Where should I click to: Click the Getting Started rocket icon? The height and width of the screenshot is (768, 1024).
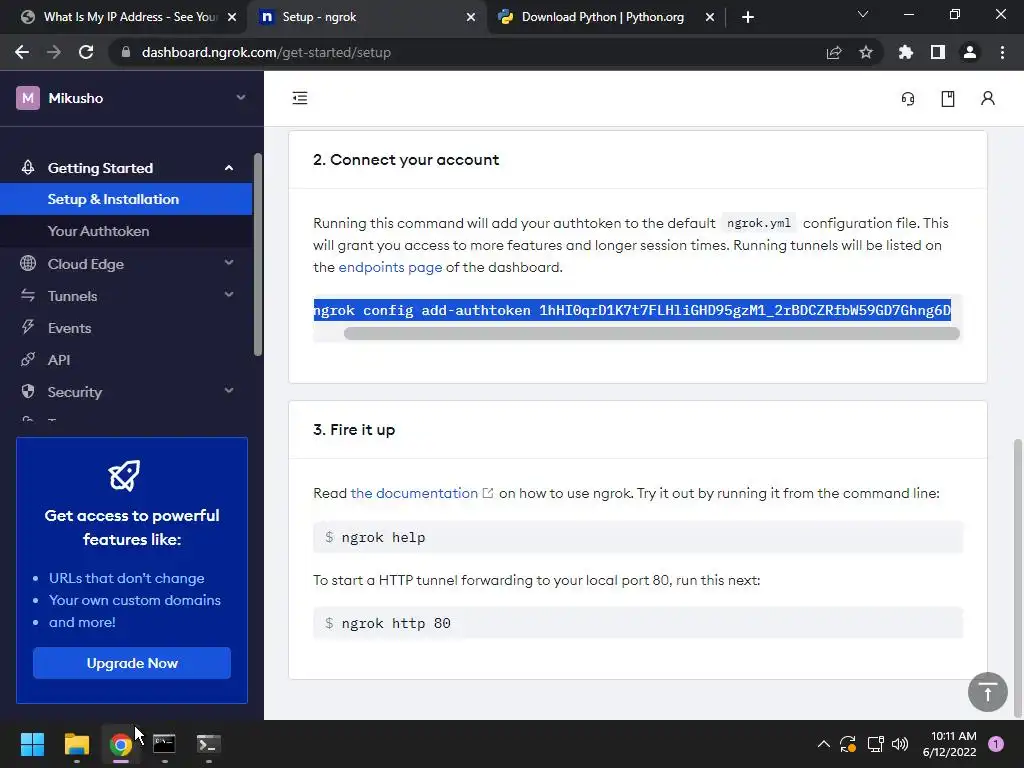tap(28, 168)
